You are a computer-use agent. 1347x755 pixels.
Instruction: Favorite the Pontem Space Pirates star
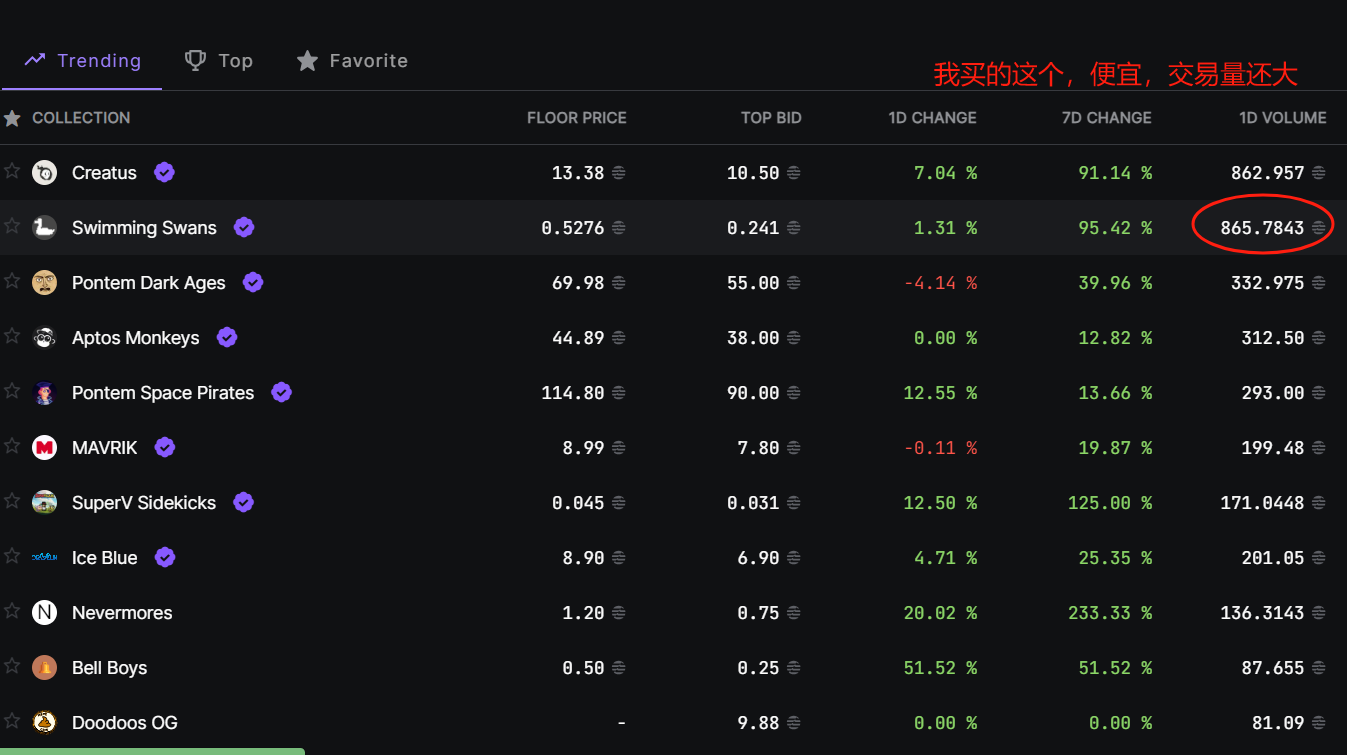(x=12, y=391)
